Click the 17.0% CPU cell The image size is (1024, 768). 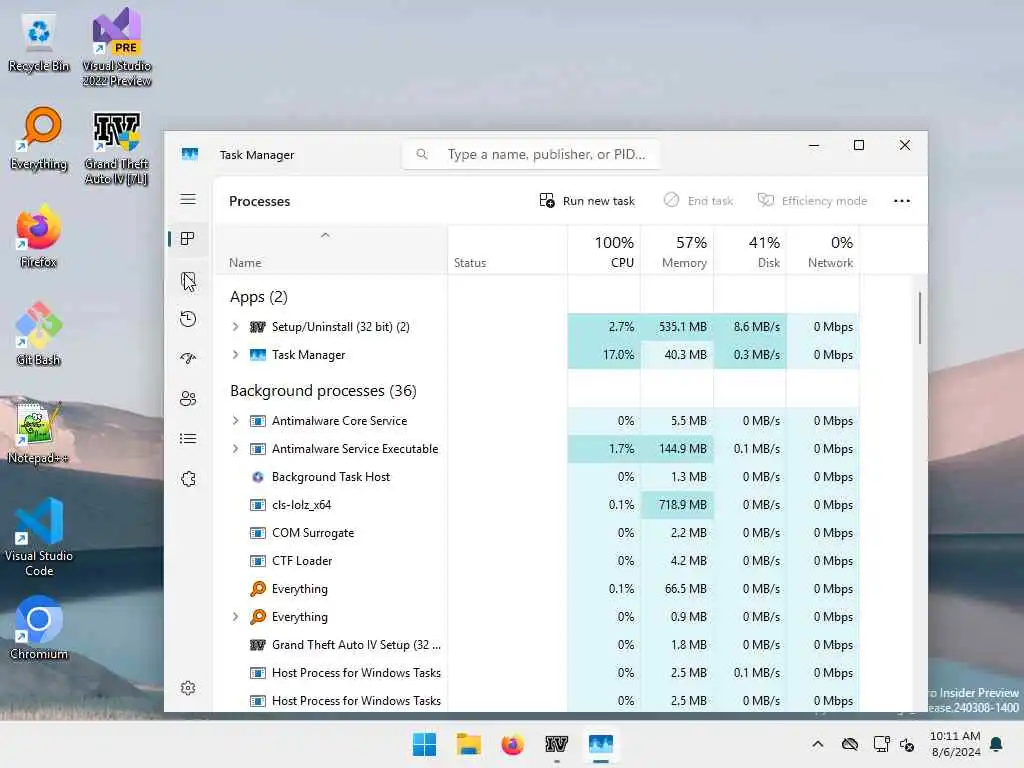tap(605, 355)
